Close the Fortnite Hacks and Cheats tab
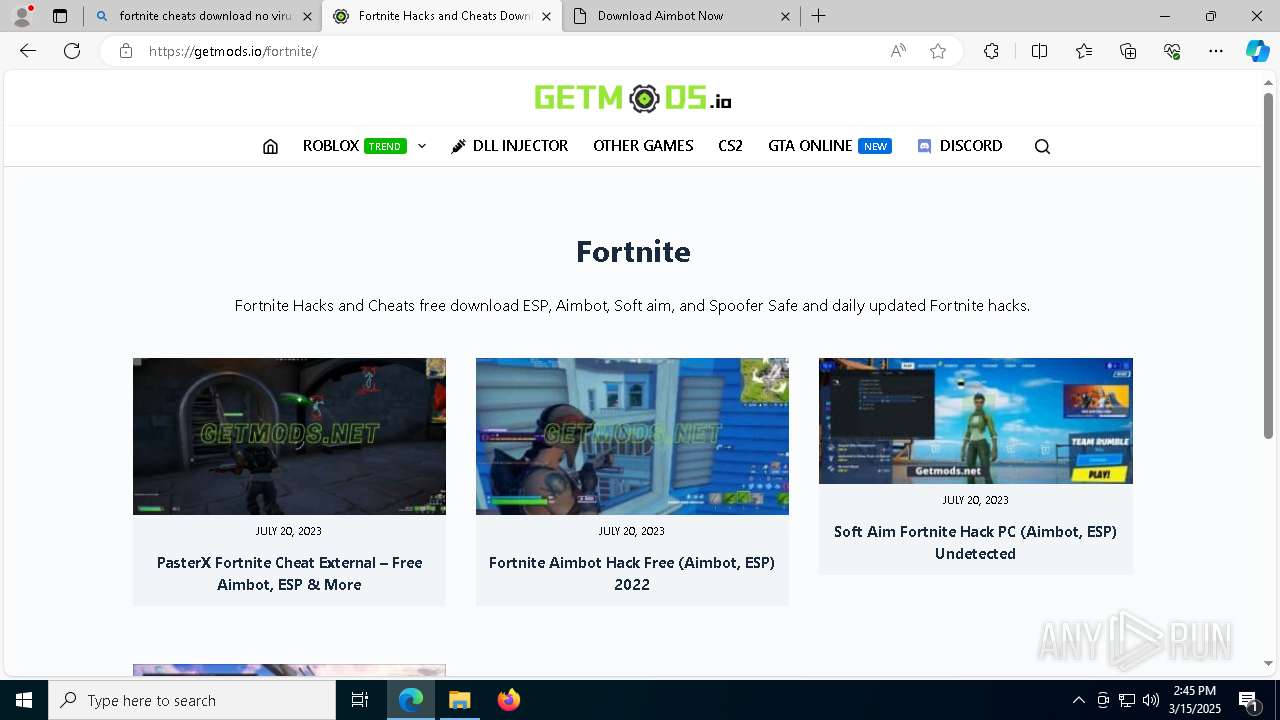Viewport: 1280px width, 720px height. point(546,16)
